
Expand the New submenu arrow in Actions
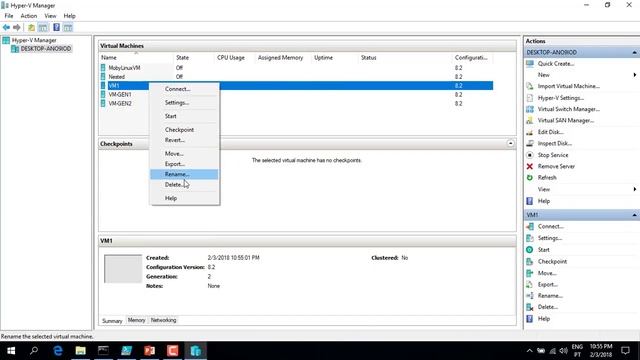click(635, 75)
